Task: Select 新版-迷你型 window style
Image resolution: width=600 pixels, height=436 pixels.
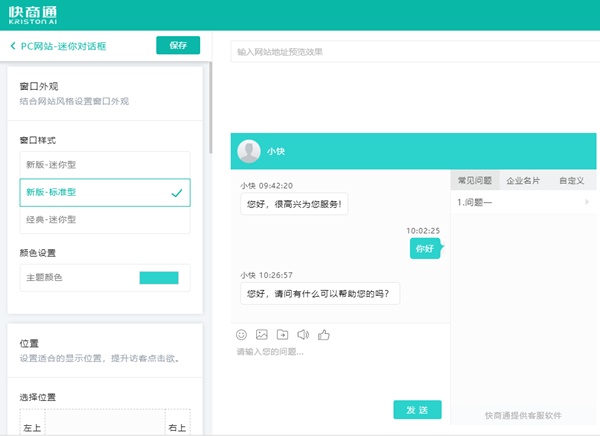Action: tap(104, 165)
